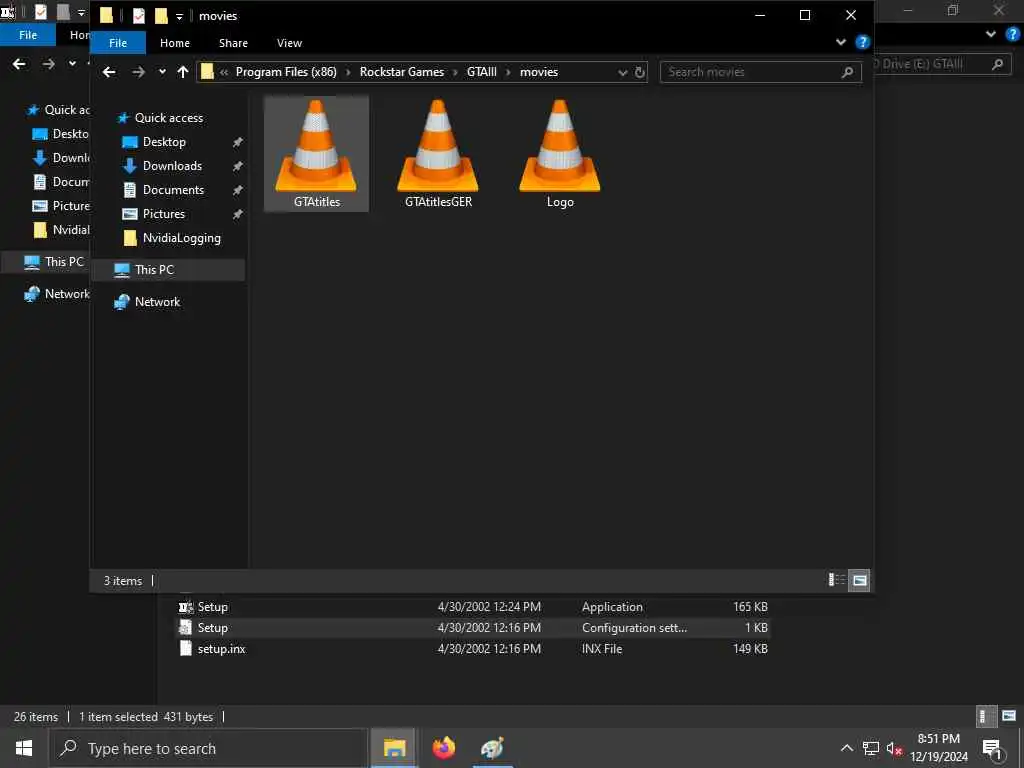Image resolution: width=1024 pixels, height=768 pixels.
Task: Navigate to Program Files (x86) breadcrumb
Action: [286, 72]
